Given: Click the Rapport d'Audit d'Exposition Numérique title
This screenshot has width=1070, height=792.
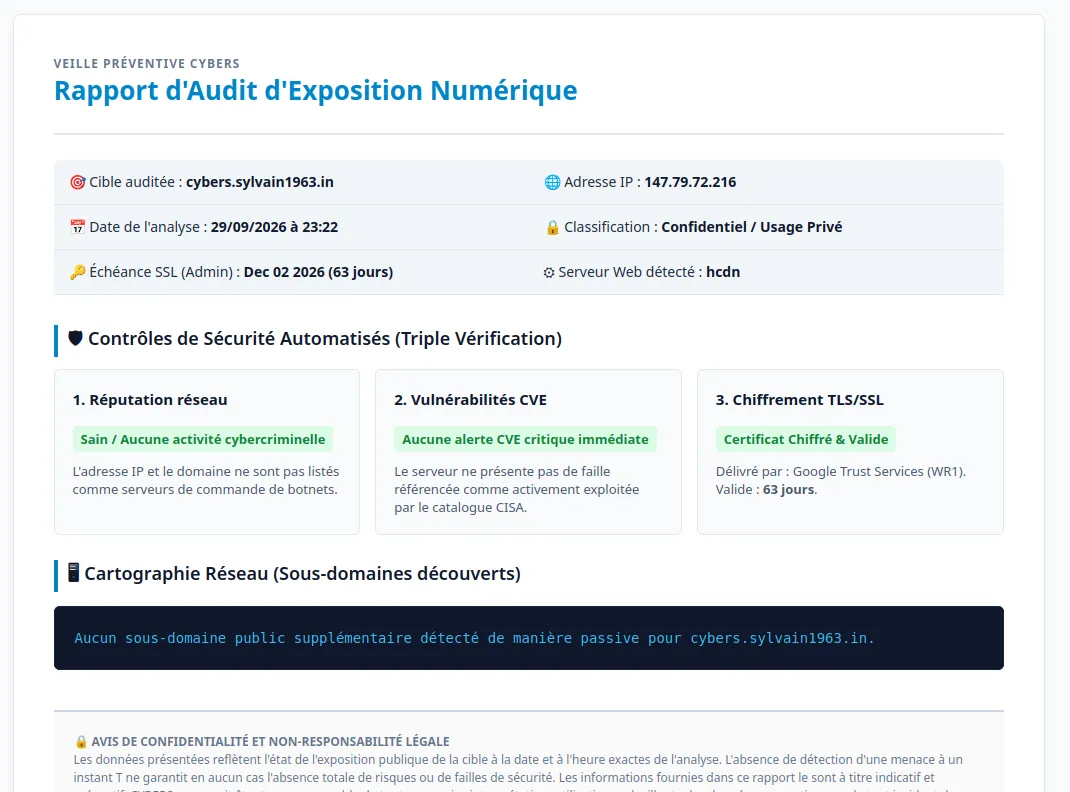Looking at the screenshot, I should click(x=315, y=91).
